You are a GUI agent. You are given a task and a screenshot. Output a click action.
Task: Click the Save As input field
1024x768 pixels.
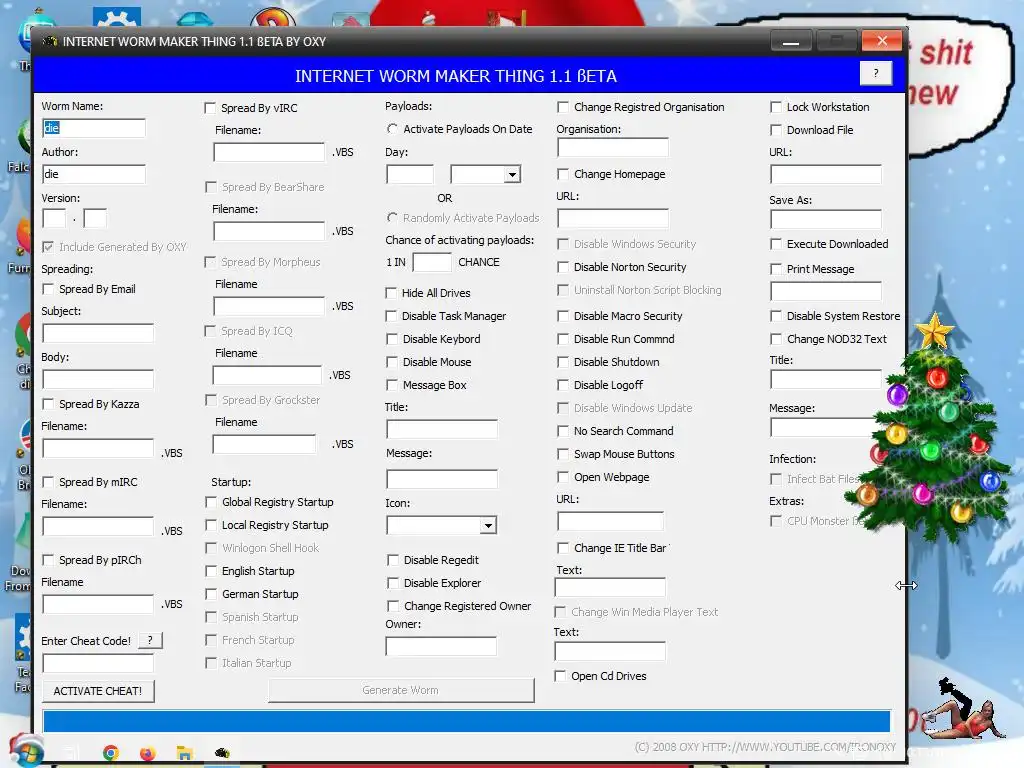coord(825,219)
